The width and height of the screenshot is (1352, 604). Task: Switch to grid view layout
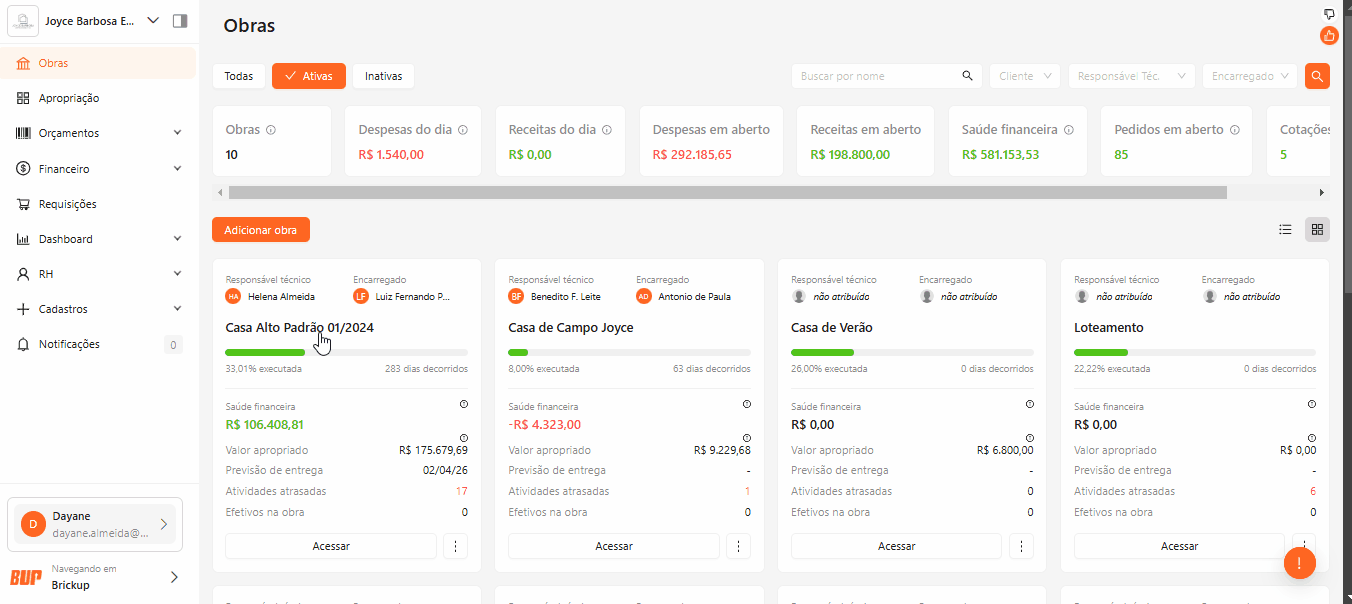(x=1317, y=230)
